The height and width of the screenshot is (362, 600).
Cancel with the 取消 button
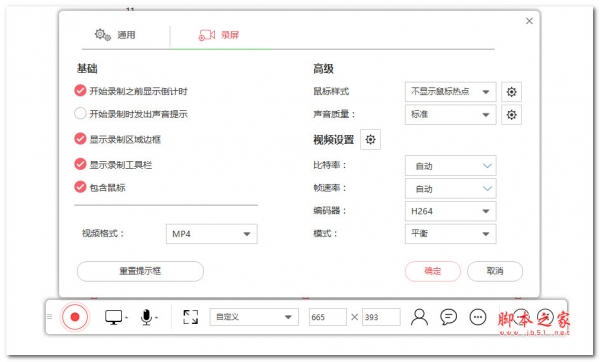(495, 271)
